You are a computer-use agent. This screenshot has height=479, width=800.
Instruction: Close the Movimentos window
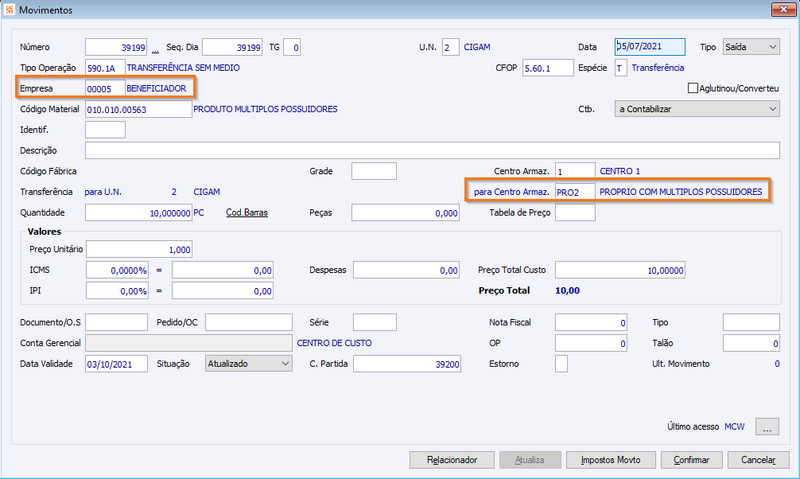click(x=783, y=9)
